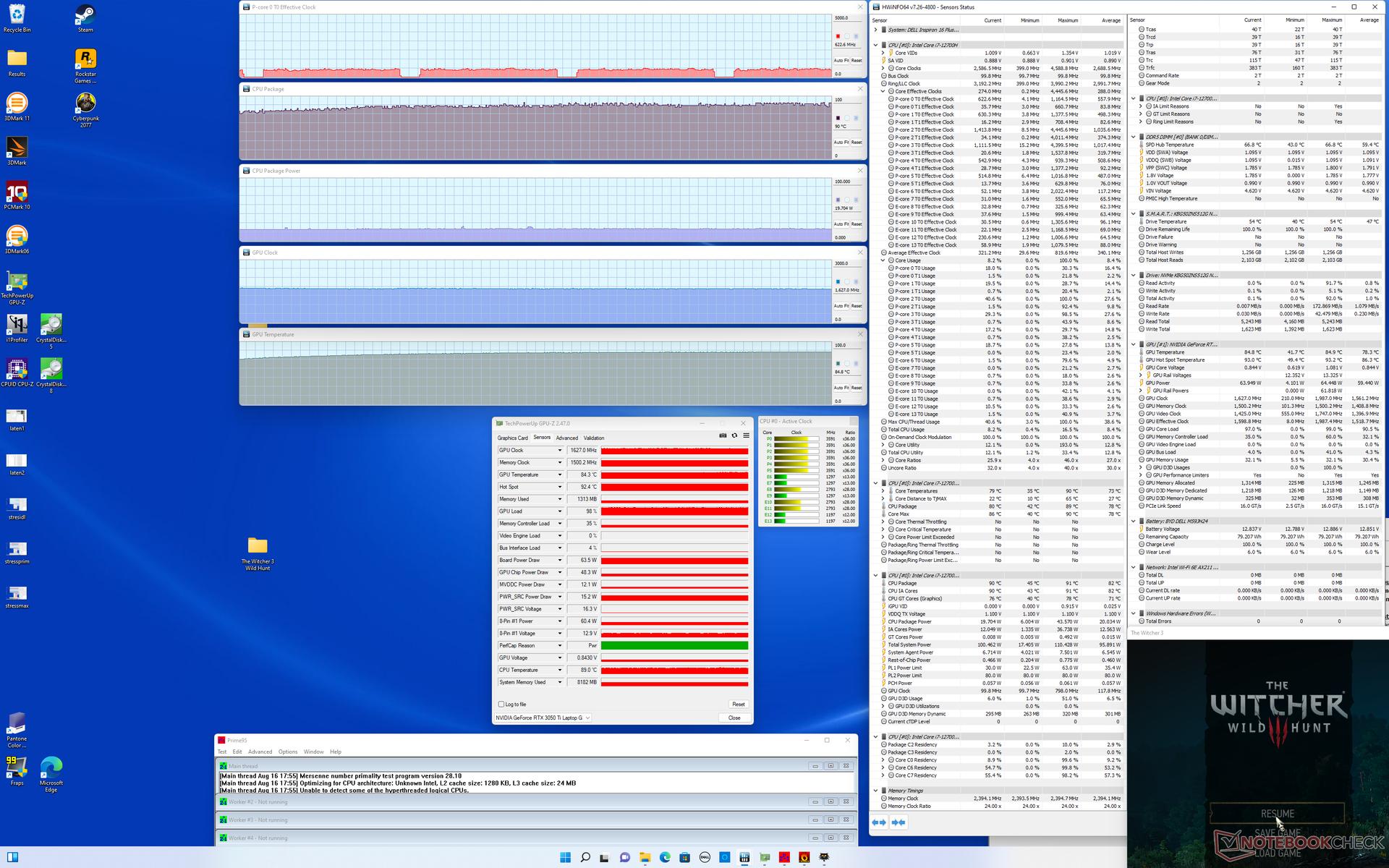Click red graph color square in P-core clock panel
This screenshot has width=1389, height=868.
coord(838,36)
